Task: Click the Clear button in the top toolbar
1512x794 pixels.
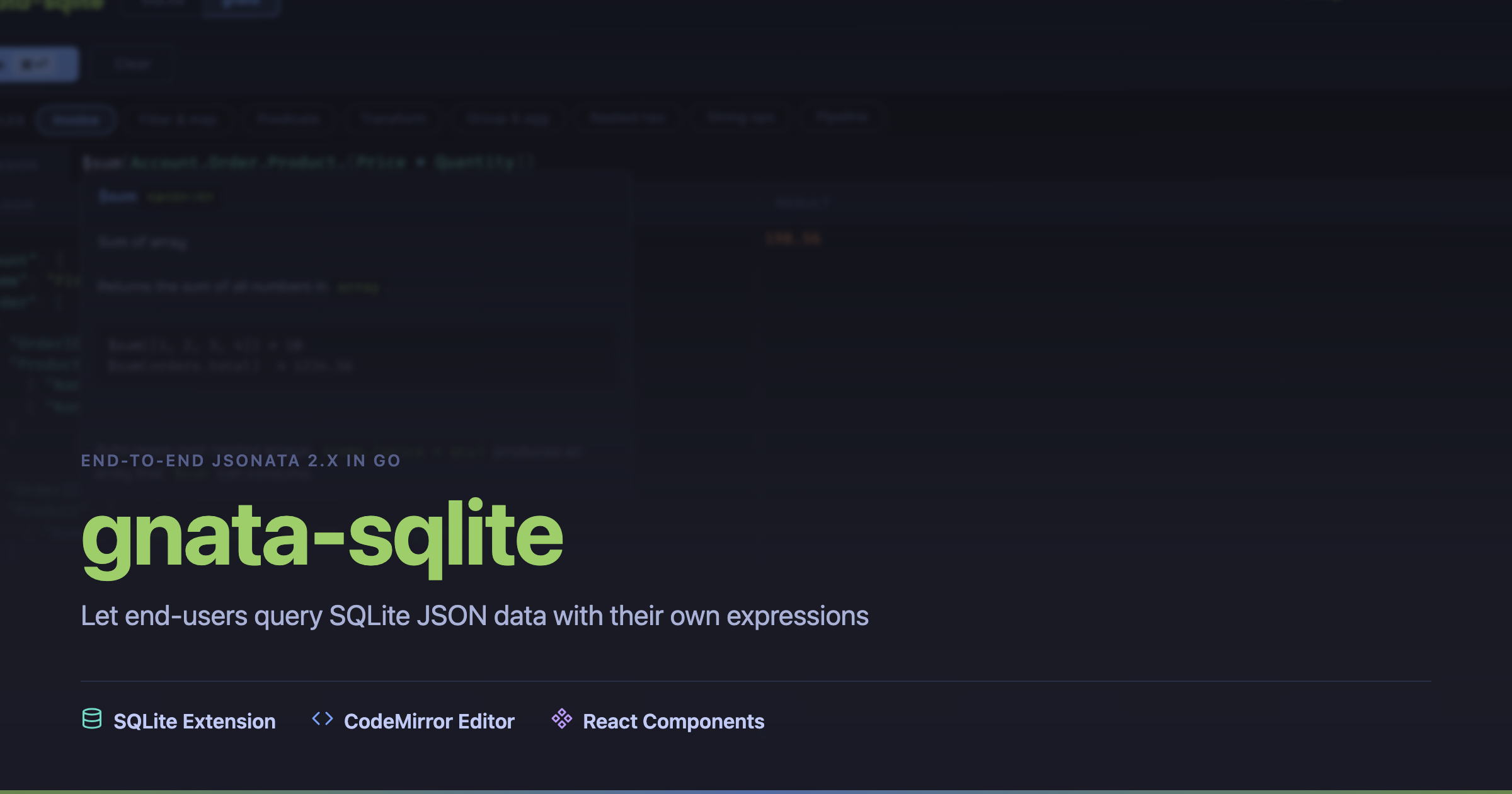Action: coord(131,63)
